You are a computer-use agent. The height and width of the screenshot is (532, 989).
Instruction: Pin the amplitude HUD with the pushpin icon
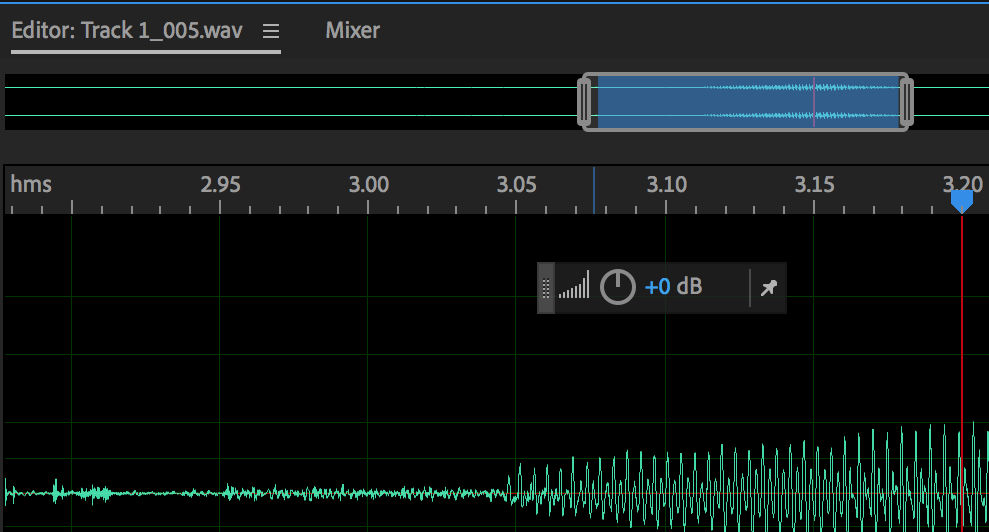[x=768, y=288]
